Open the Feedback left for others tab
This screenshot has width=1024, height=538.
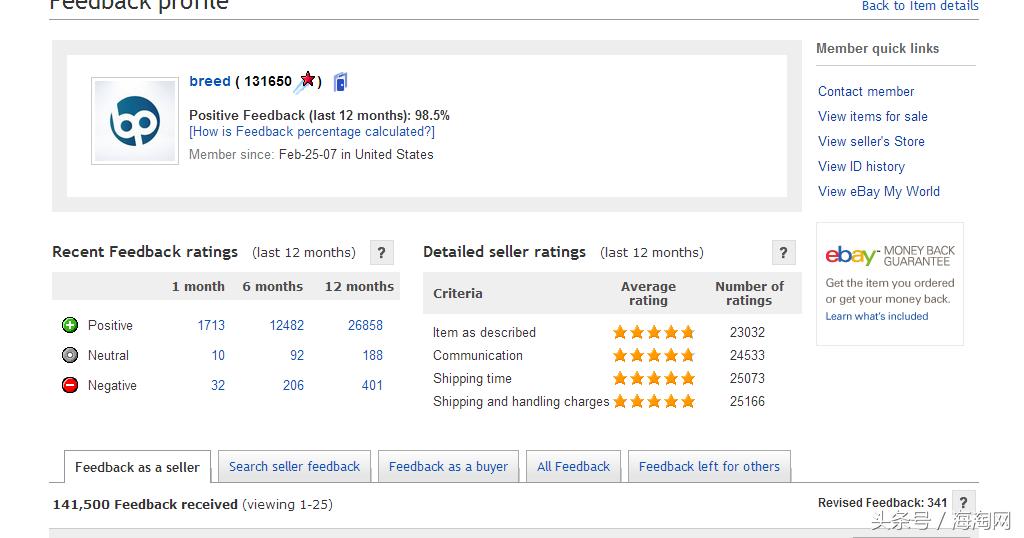tap(709, 467)
